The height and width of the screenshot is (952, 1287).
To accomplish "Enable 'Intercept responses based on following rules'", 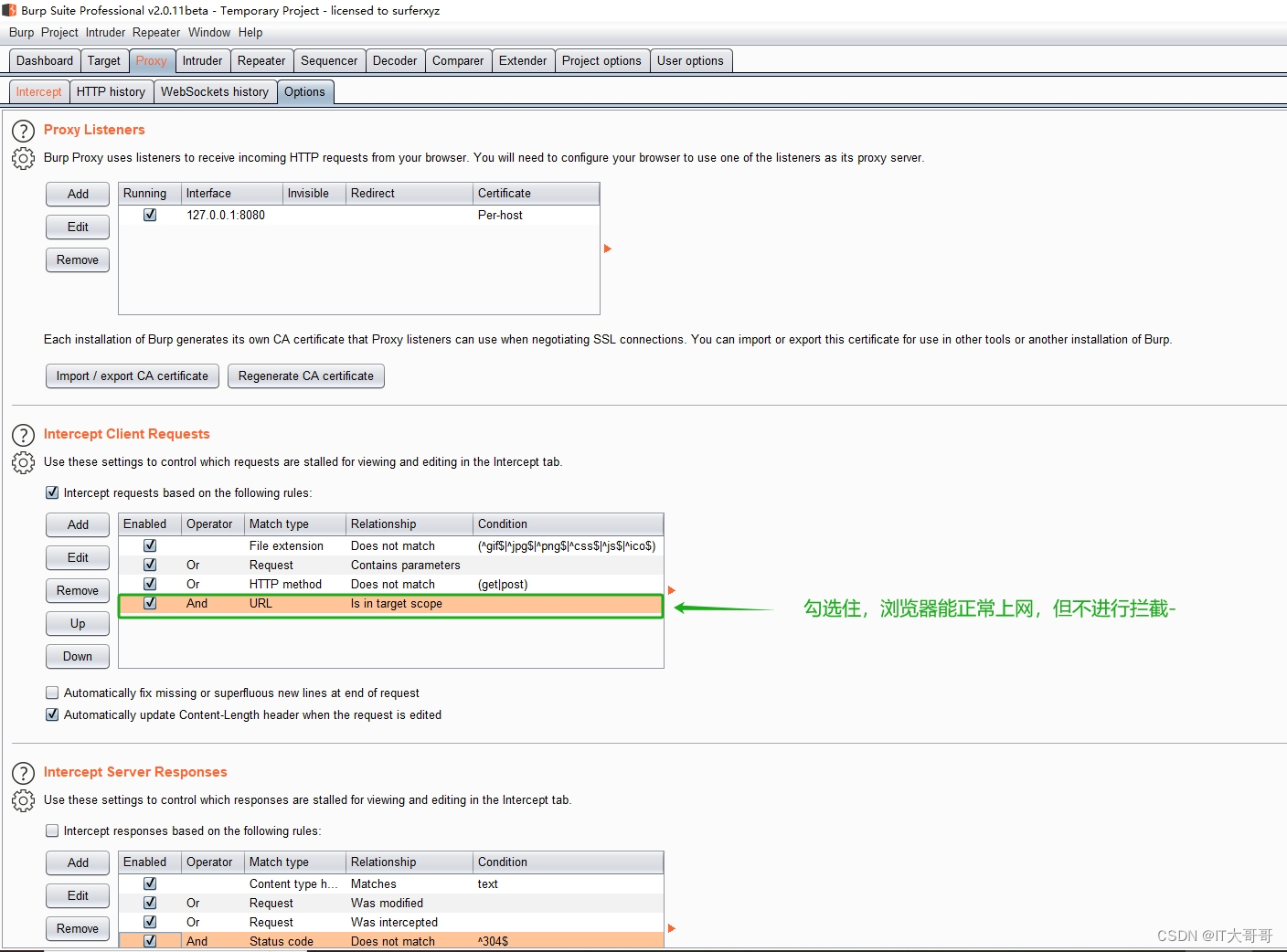I will [x=52, y=830].
